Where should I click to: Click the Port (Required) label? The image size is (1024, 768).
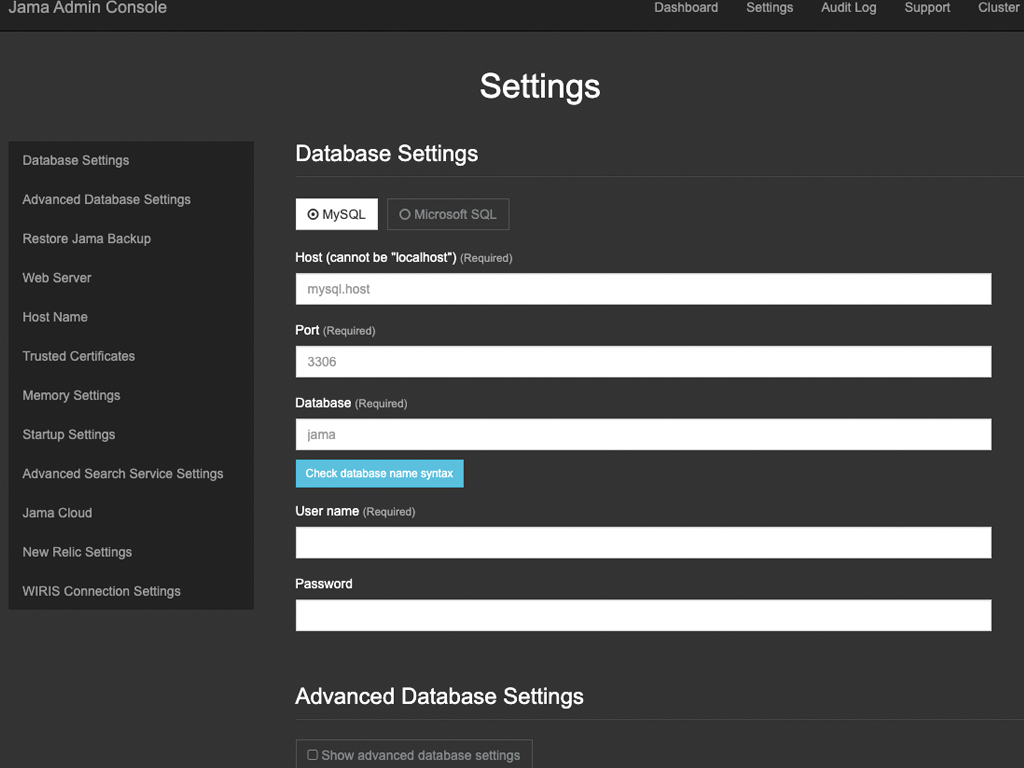pos(335,330)
